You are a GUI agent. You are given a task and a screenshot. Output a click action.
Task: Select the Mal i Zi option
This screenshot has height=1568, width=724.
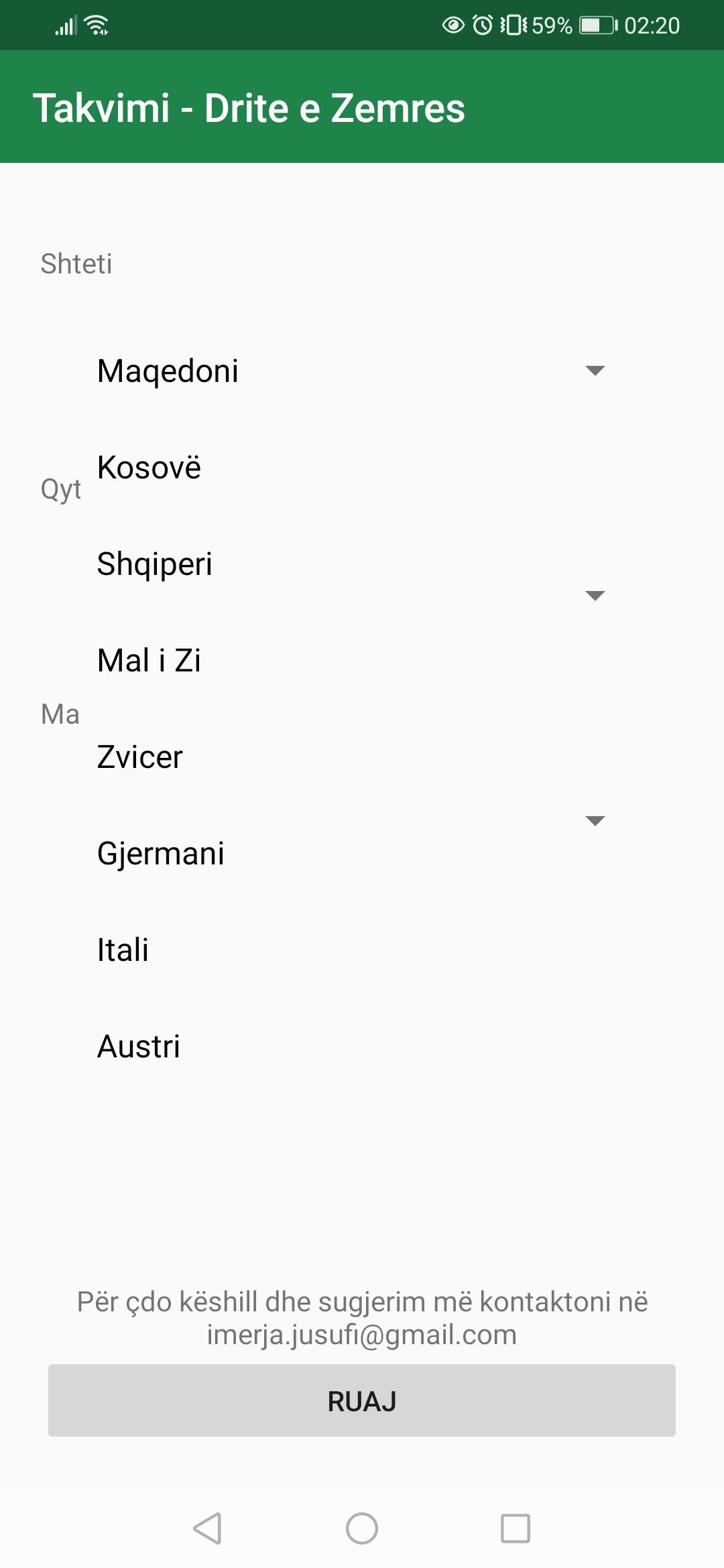pyautogui.click(x=149, y=660)
